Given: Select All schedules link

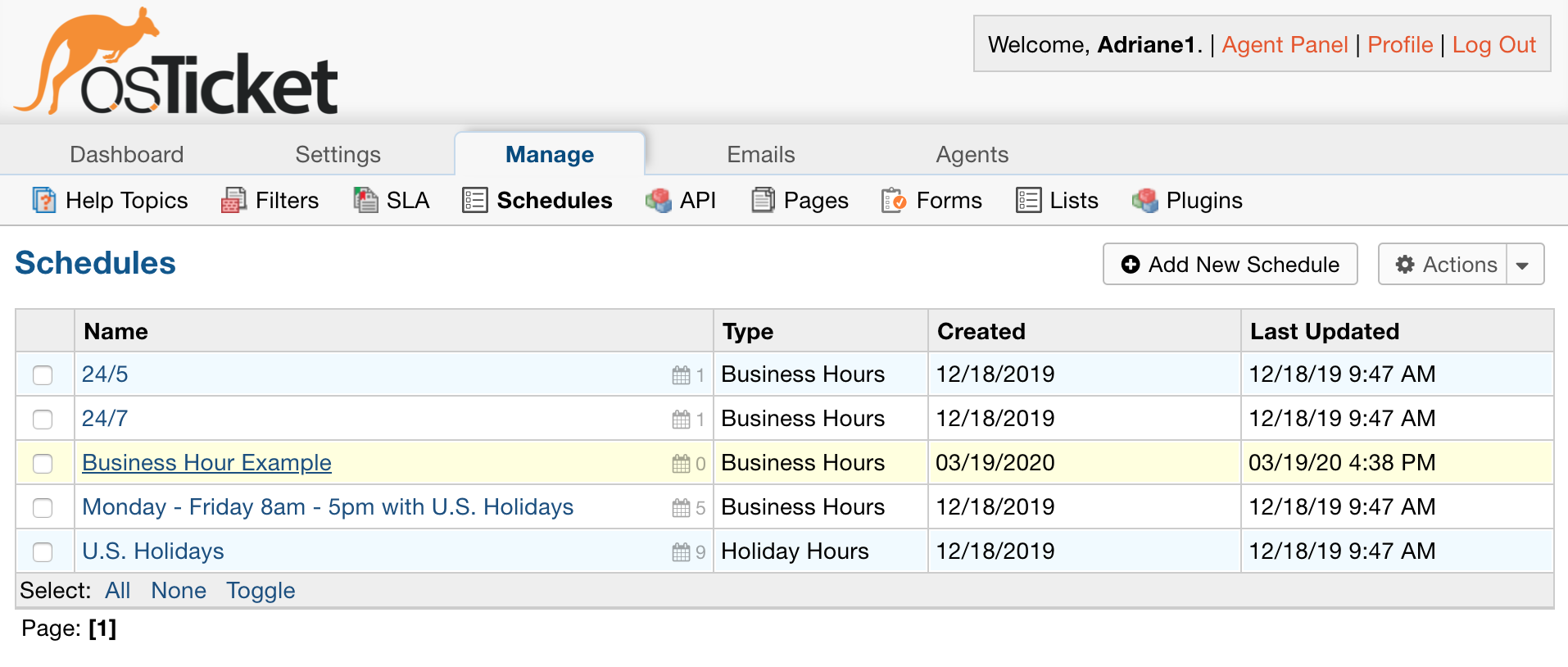Looking at the screenshot, I should [x=117, y=591].
